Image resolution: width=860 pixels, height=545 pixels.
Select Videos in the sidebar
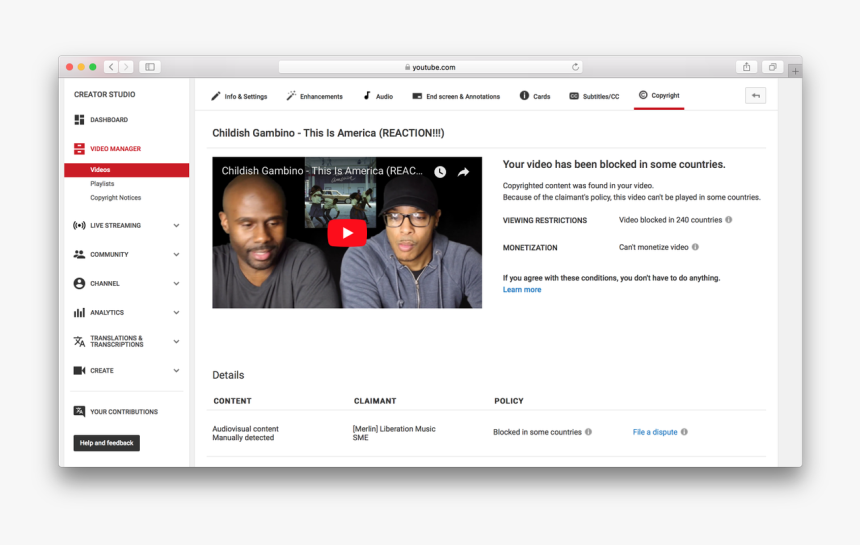[127, 170]
